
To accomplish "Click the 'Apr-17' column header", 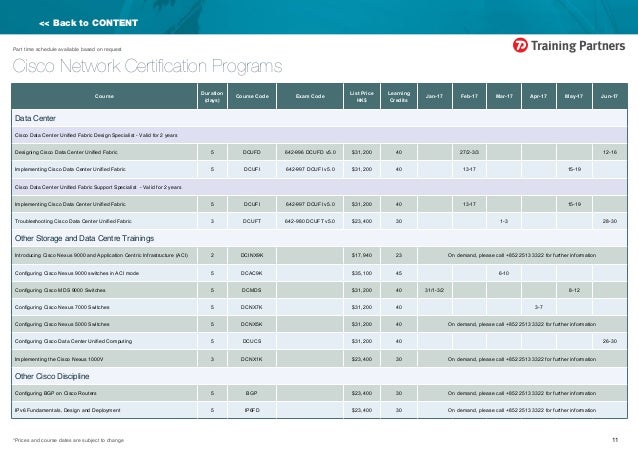I will point(539,96).
